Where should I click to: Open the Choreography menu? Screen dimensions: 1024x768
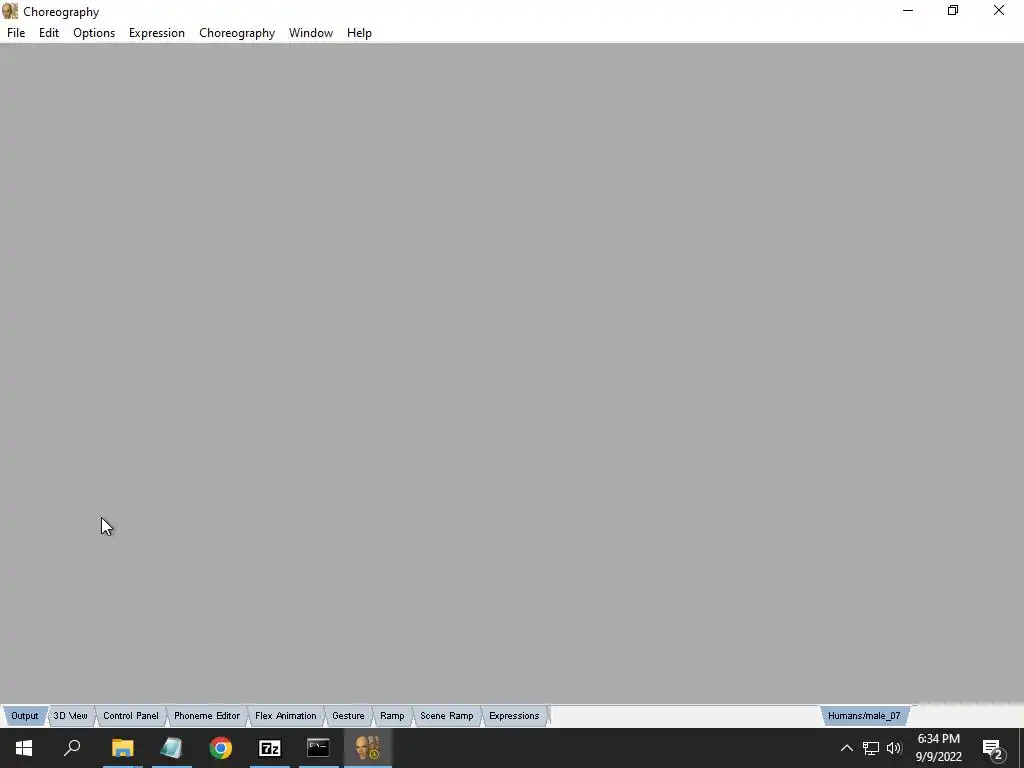click(x=237, y=33)
